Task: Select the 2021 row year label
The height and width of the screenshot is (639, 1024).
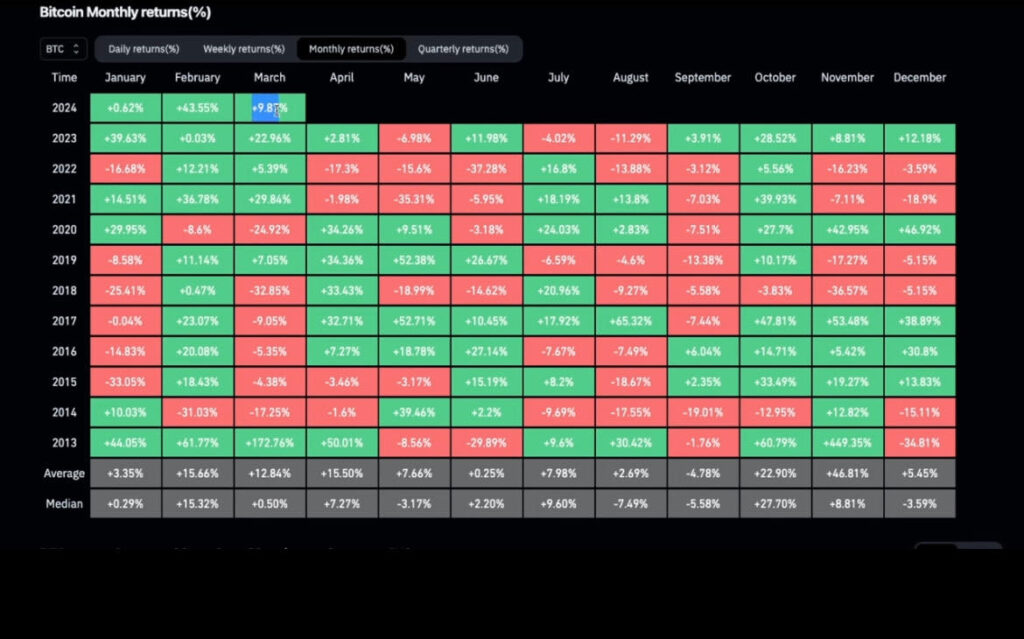Action: (x=64, y=199)
